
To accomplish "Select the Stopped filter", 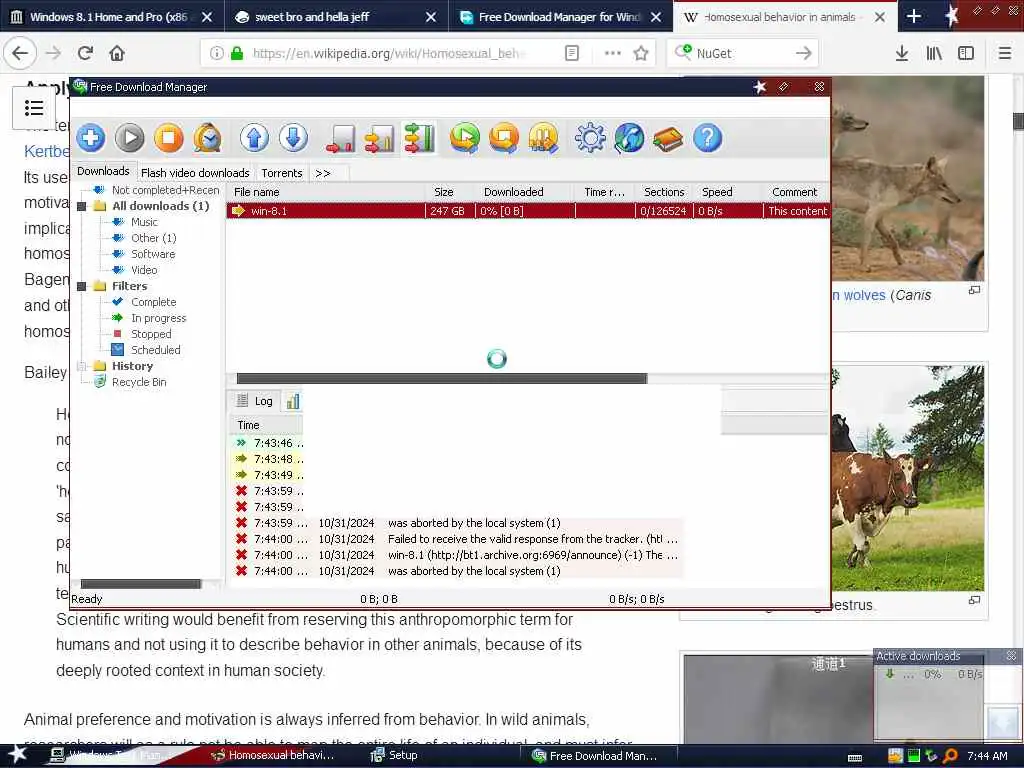I will click(x=151, y=334).
